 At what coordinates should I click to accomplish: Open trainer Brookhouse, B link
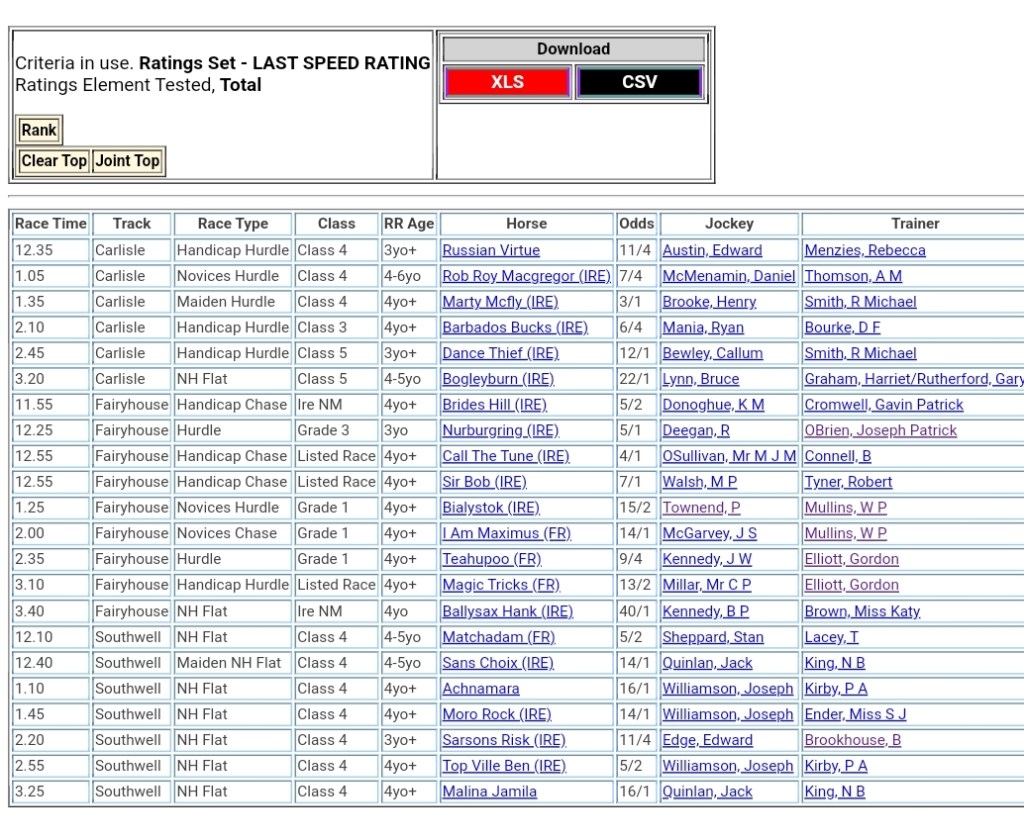coord(853,741)
